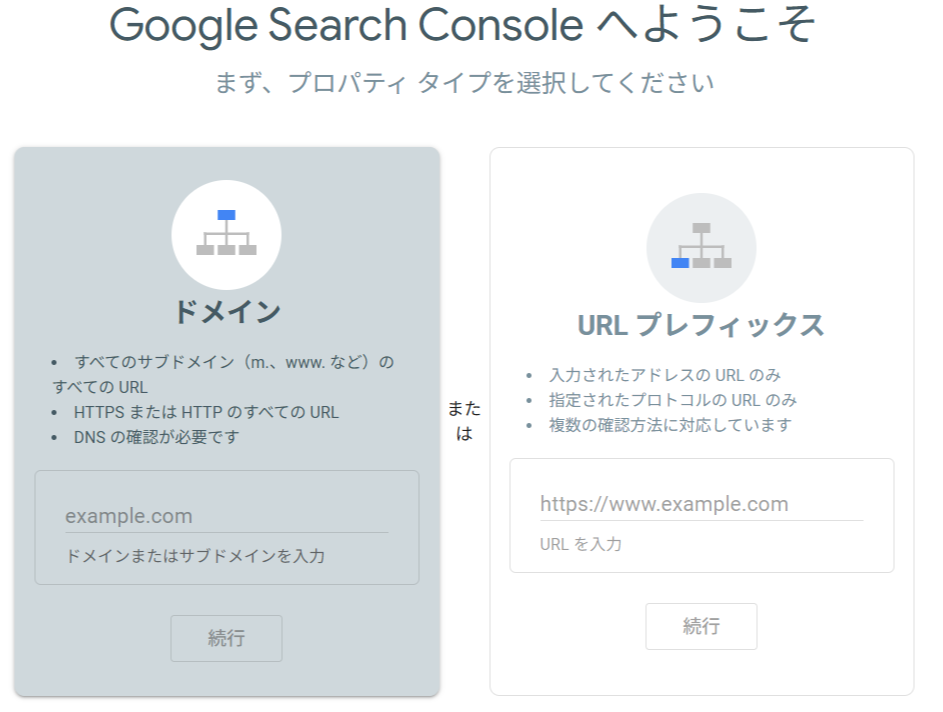This screenshot has height=712, width=943.
Task: Select the URL プレフィックス heading
Action: pyautogui.click(x=701, y=325)
